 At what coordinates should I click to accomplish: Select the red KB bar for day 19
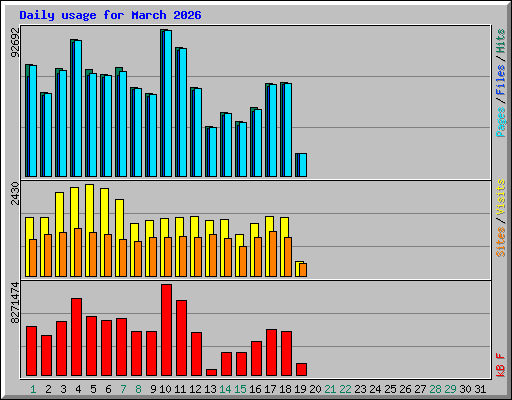(302, 370)
